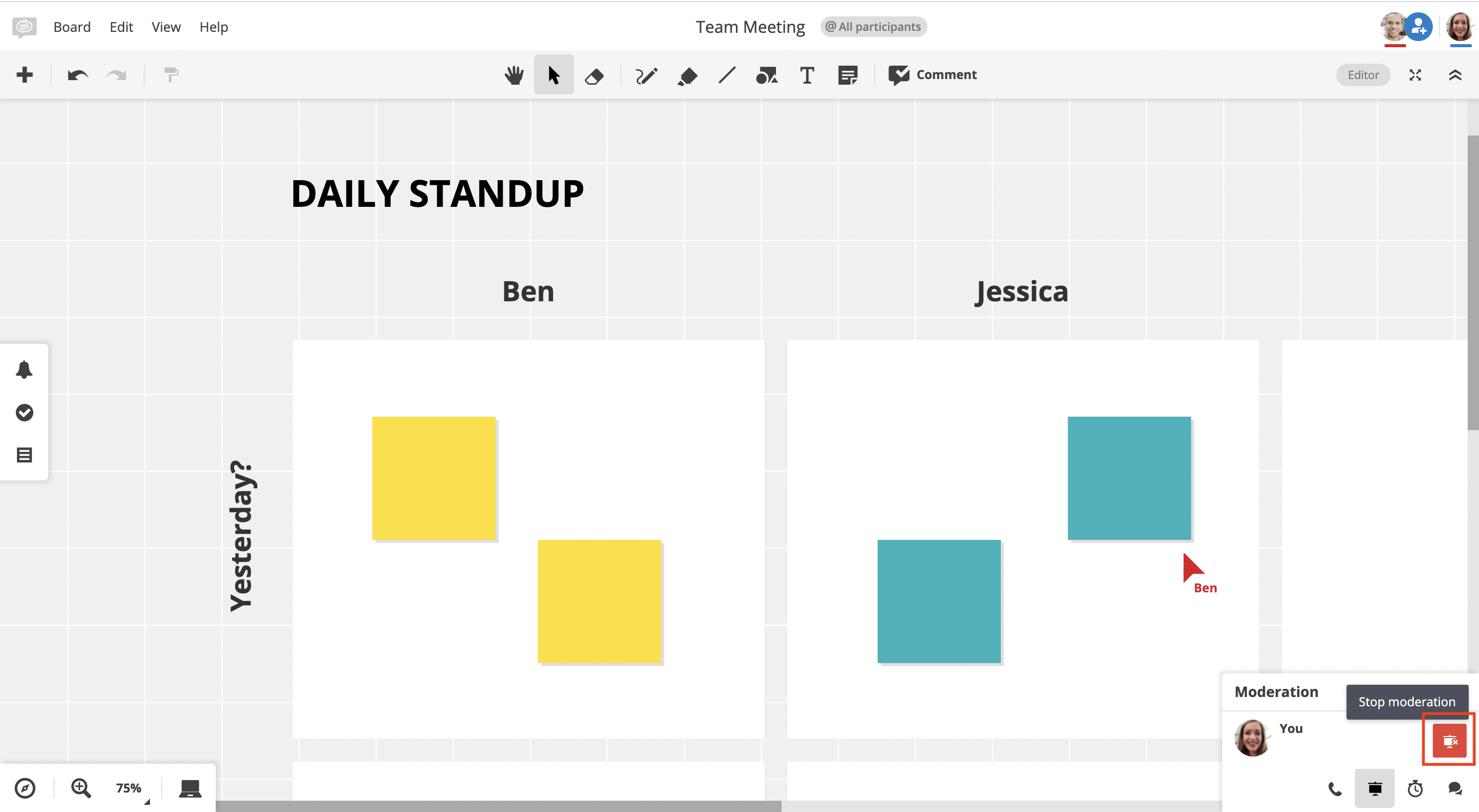Pick the Pen drawing tool
Viewport: 1479px width, 812px height.
(646, 75)
